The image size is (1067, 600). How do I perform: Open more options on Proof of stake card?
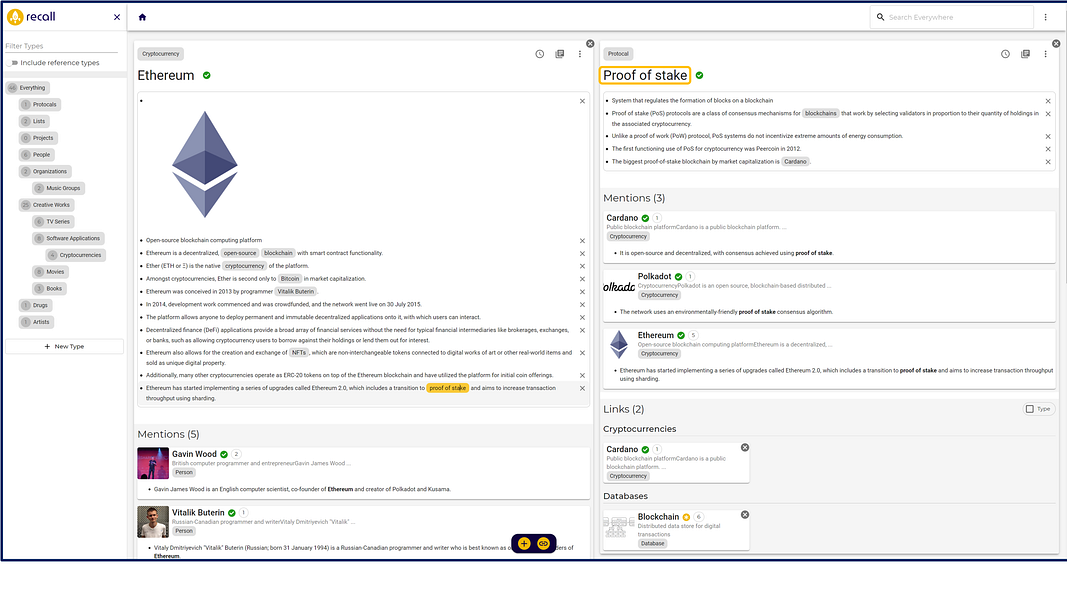coord(1046,54)
